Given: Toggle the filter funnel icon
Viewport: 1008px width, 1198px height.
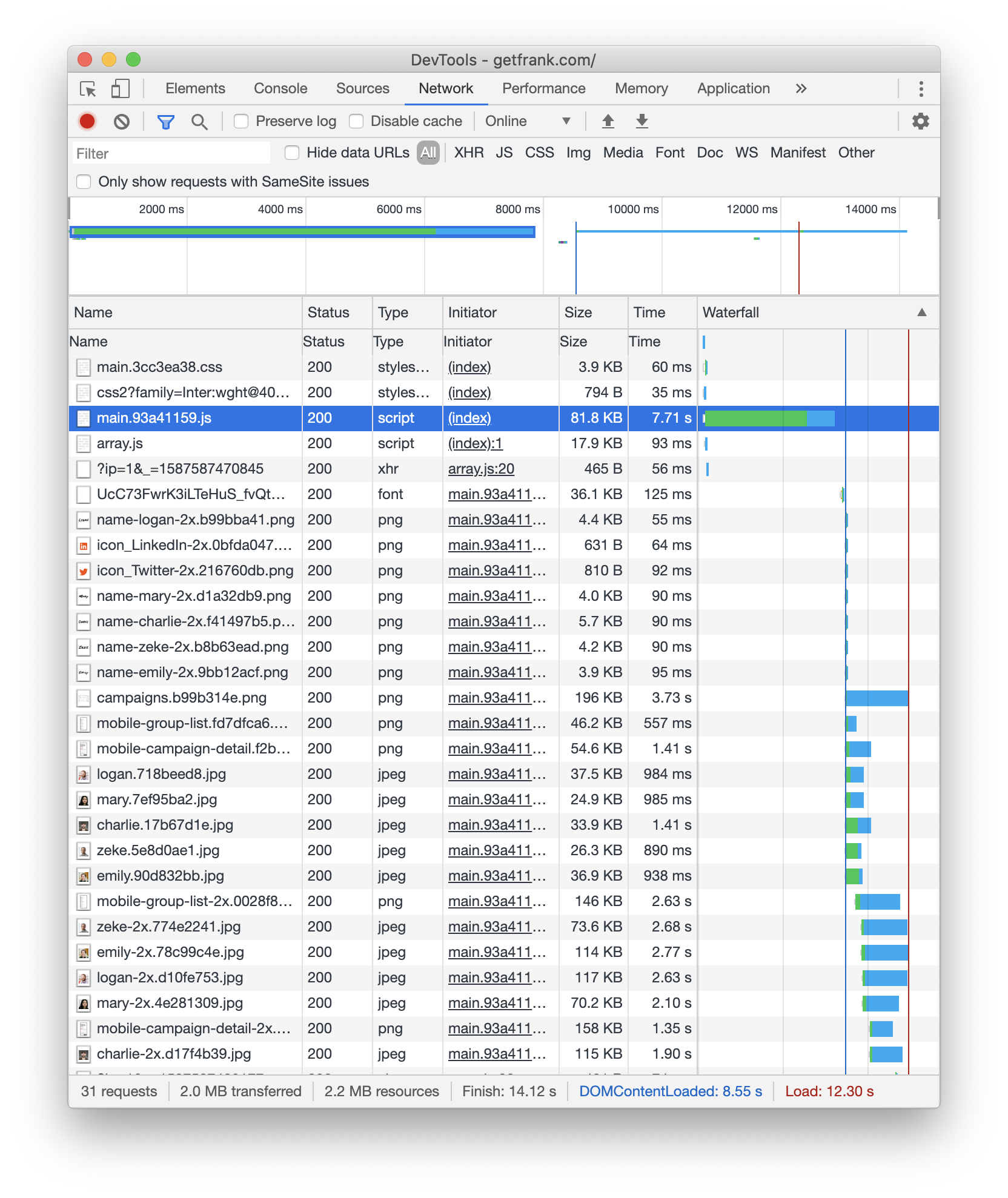Looking at the screenshot, I should point(165,122).
